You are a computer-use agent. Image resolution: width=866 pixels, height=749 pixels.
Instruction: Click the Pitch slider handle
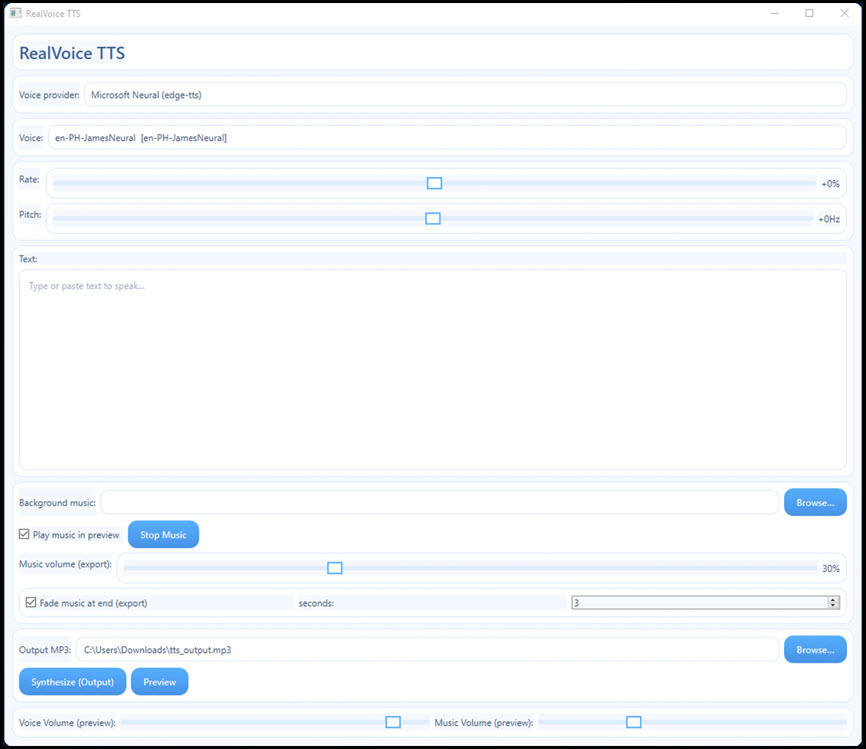(433, 219)
